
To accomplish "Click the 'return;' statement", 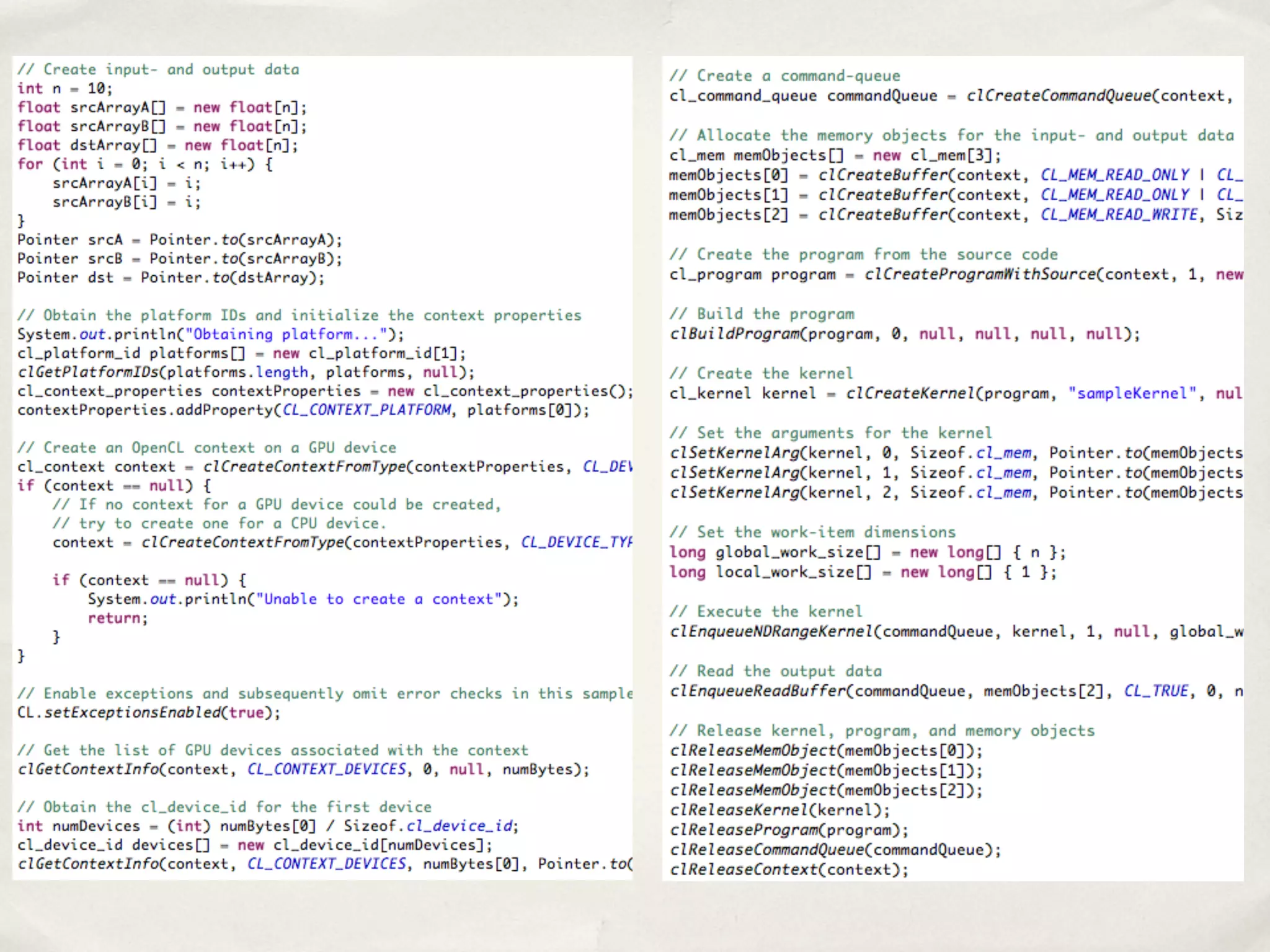I will pos(118,618).
